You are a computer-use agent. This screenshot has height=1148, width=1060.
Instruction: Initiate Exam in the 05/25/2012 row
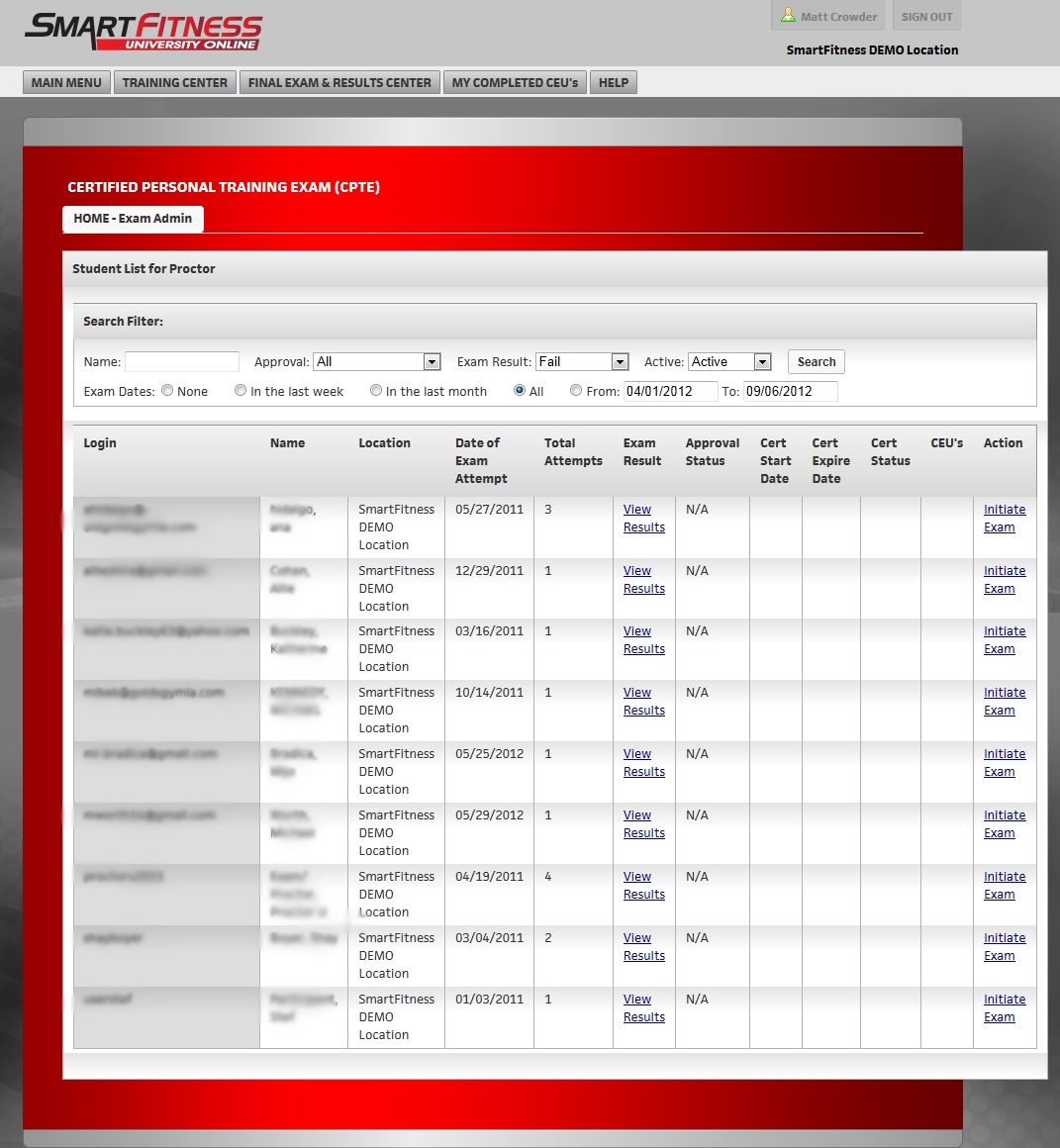pos(1005,763)
